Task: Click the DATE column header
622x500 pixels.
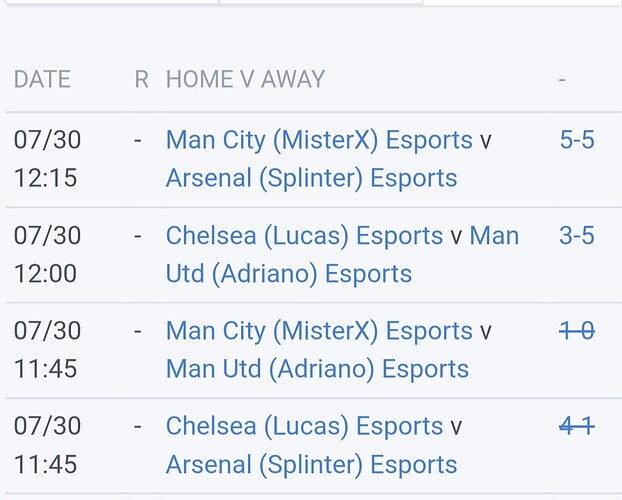Action: pos(42,80)
